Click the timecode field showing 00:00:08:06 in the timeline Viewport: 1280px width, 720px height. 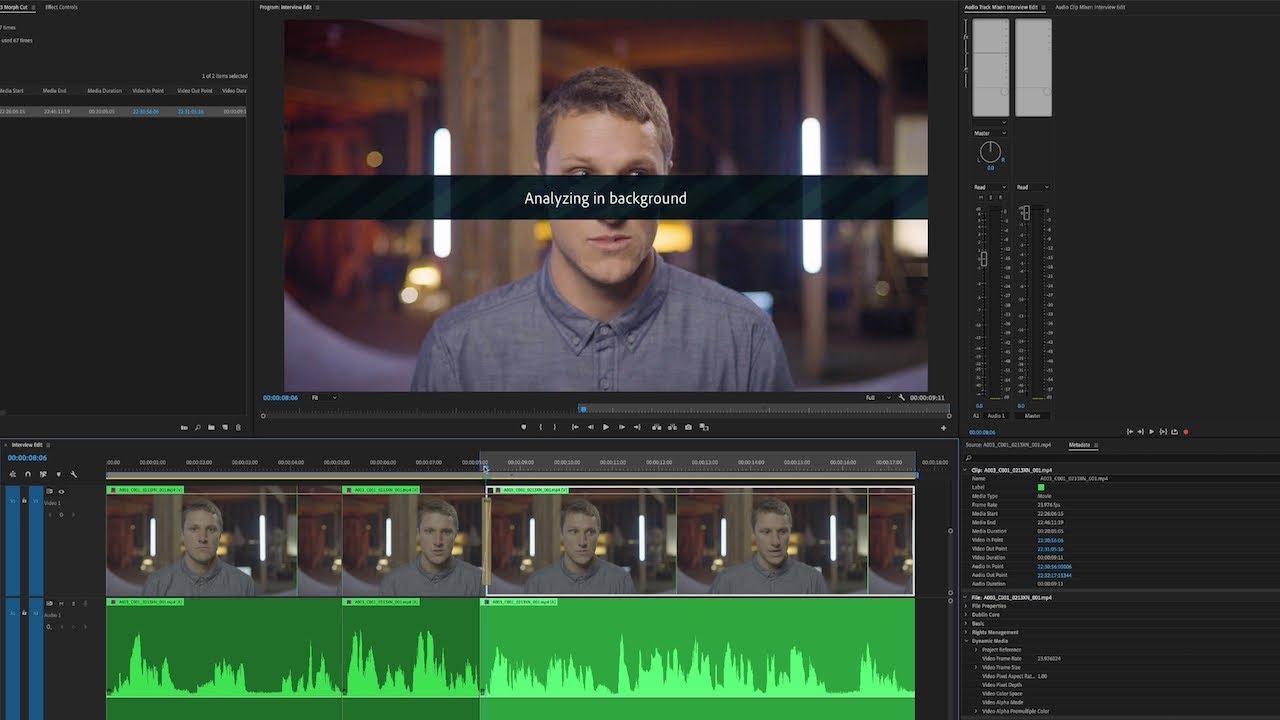click(28, 458)
